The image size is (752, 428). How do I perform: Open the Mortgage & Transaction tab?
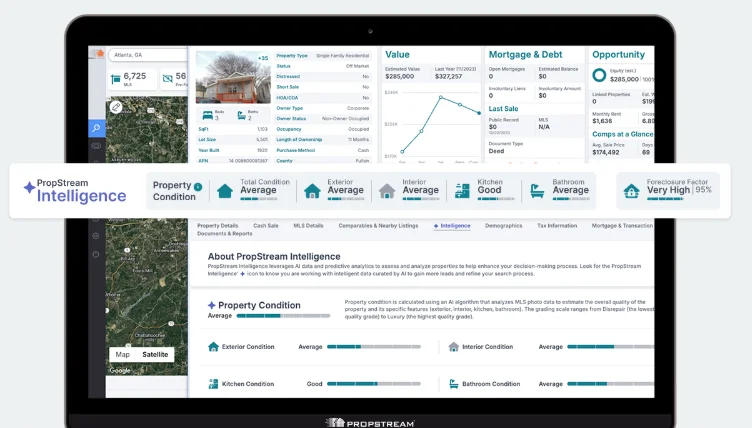point(622,226)
